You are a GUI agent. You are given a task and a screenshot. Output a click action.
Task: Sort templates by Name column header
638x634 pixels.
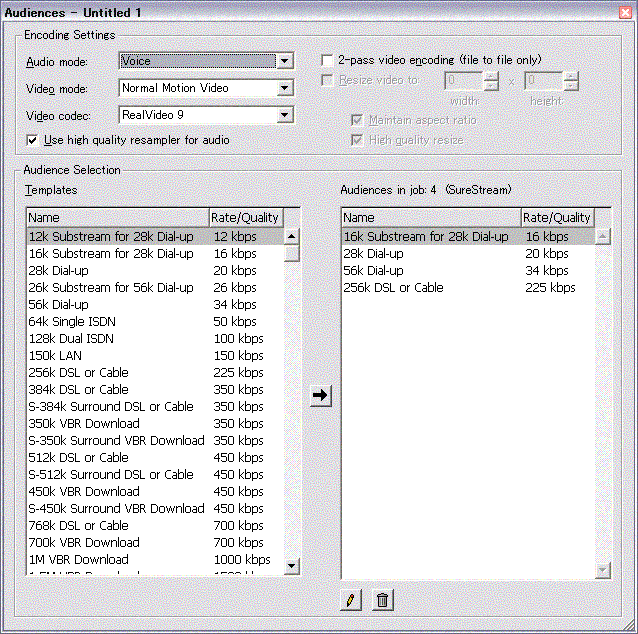[116, 217]
